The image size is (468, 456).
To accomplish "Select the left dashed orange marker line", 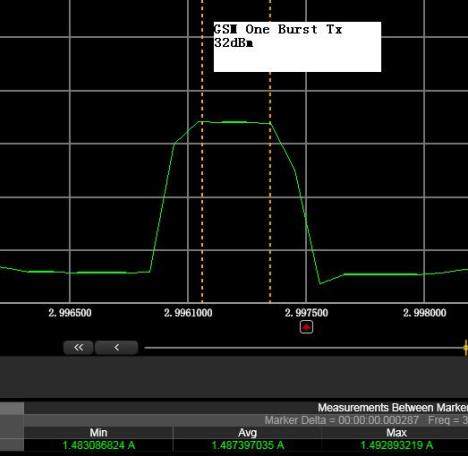I will click(x=202, y=151).
